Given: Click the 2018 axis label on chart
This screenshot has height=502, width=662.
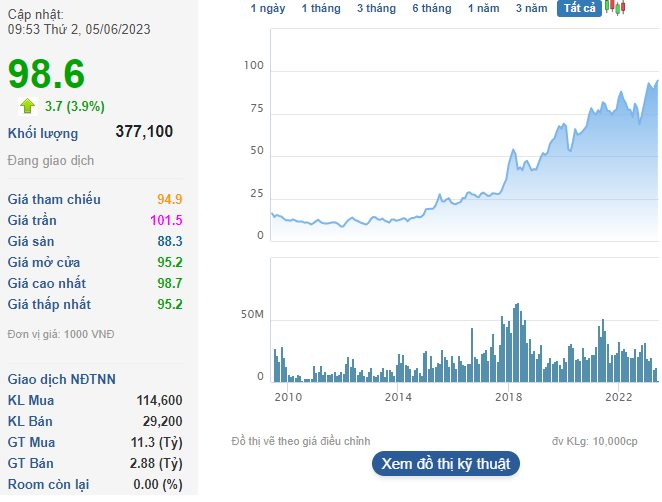Looking at the screenshot, I should point(508,398).
